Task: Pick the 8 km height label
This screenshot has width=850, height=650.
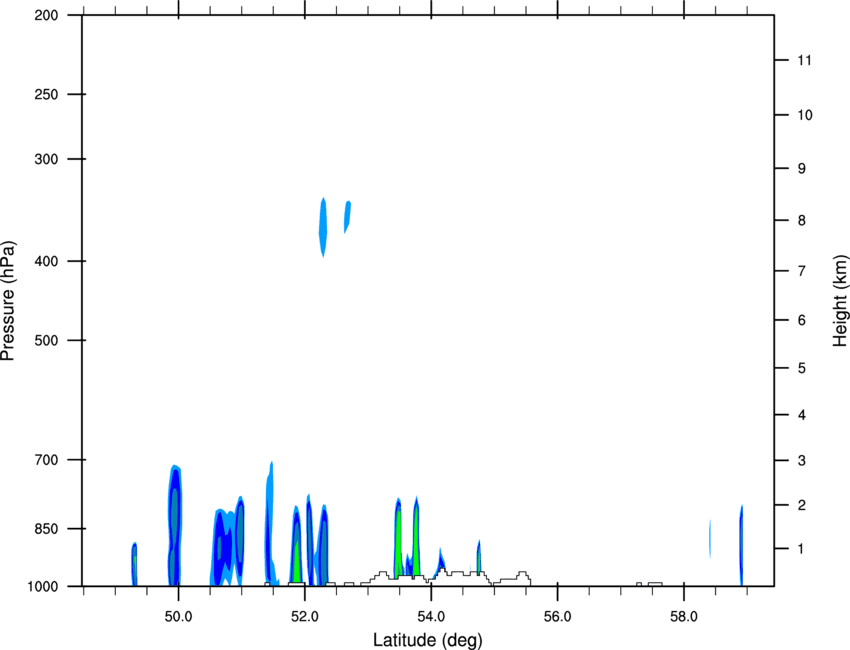Action: (802, 220)
